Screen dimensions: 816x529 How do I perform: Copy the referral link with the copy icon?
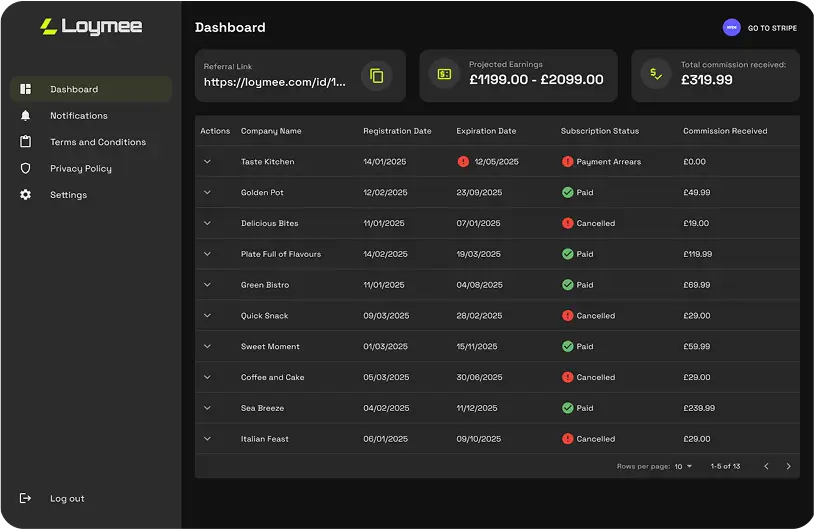tap(376, 76)
